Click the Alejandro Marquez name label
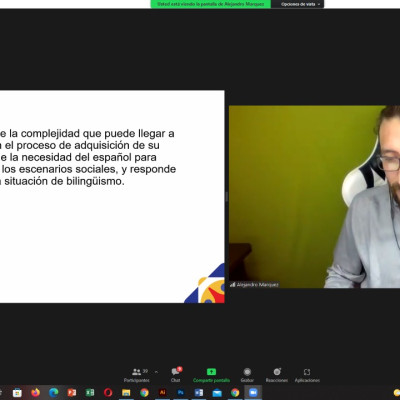Image resolution: width=400 pixels, height=400 pixels. coord(255,285)
